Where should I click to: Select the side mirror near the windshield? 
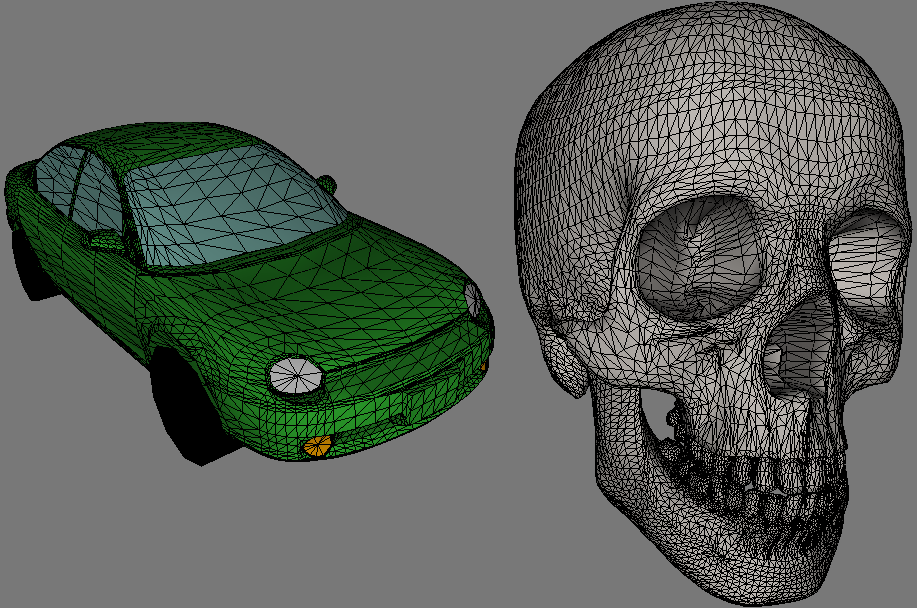click(x=106, y=240)
